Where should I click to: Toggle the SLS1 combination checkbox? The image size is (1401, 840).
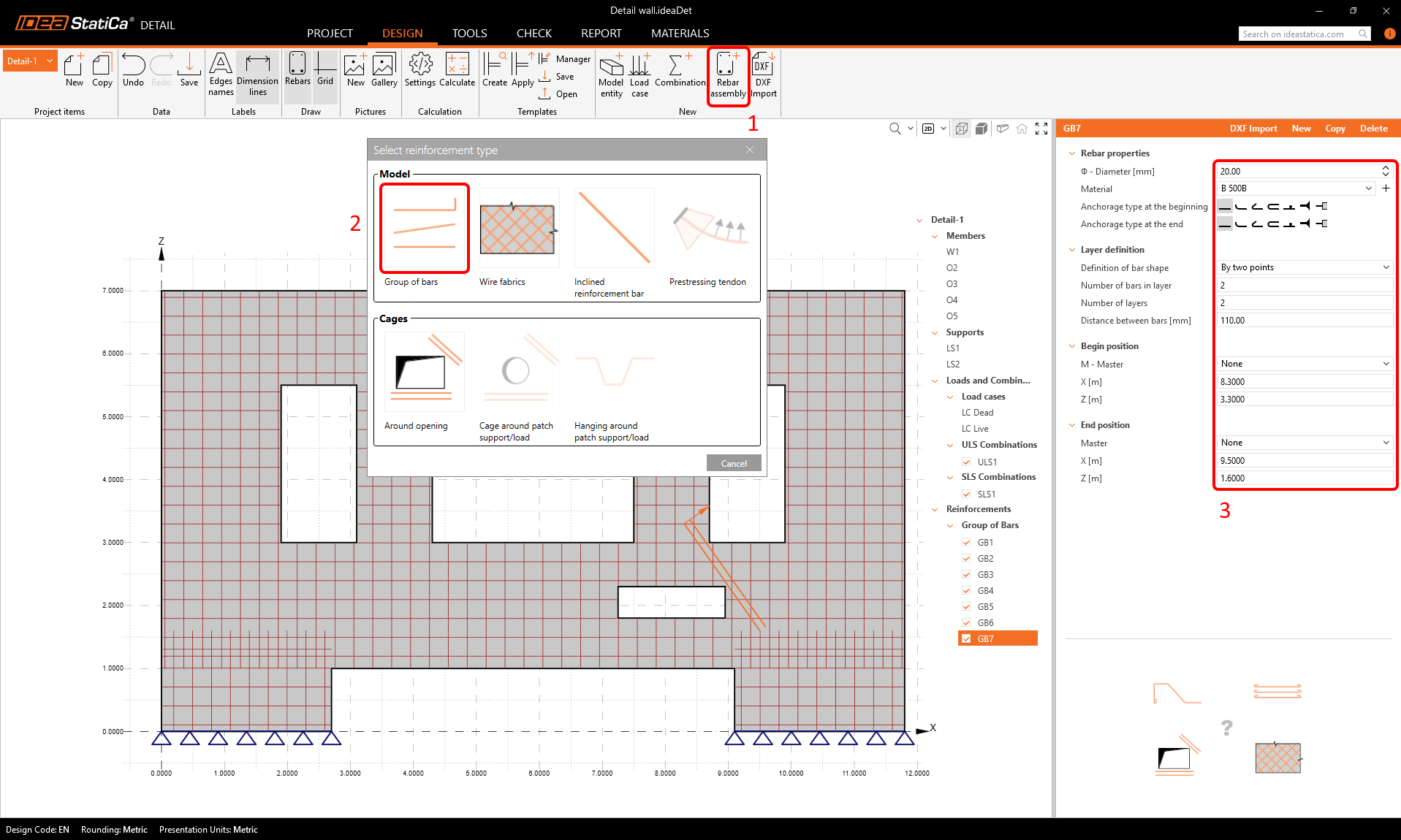966,495
